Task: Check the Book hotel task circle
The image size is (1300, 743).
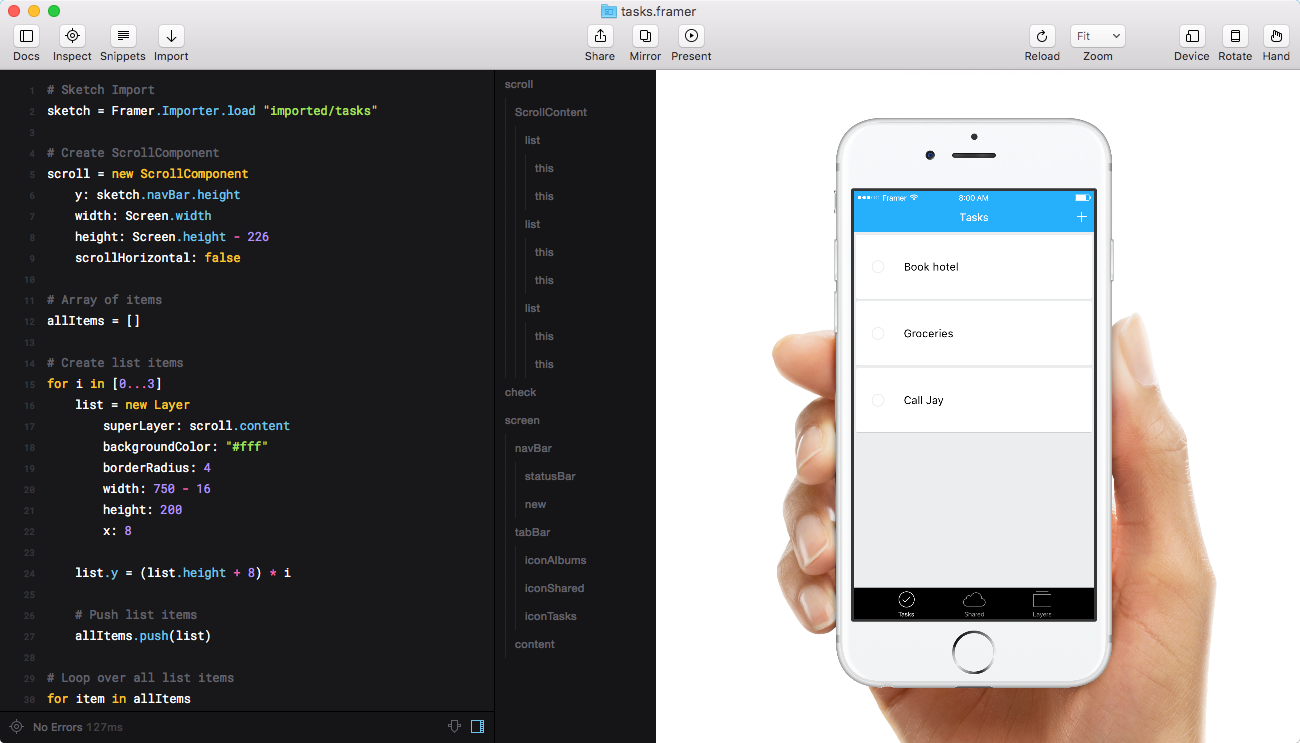Action: (878, 267)
